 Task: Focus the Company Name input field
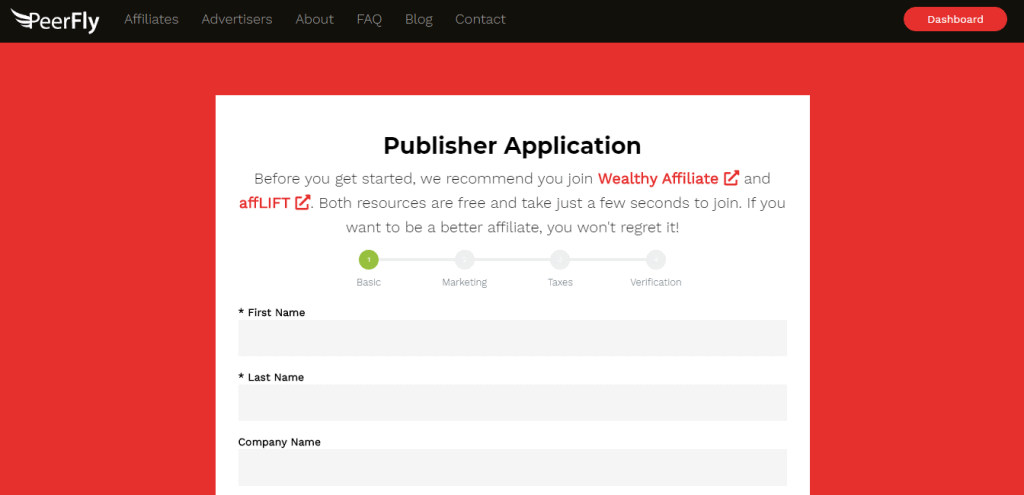(x=513, y=467)
